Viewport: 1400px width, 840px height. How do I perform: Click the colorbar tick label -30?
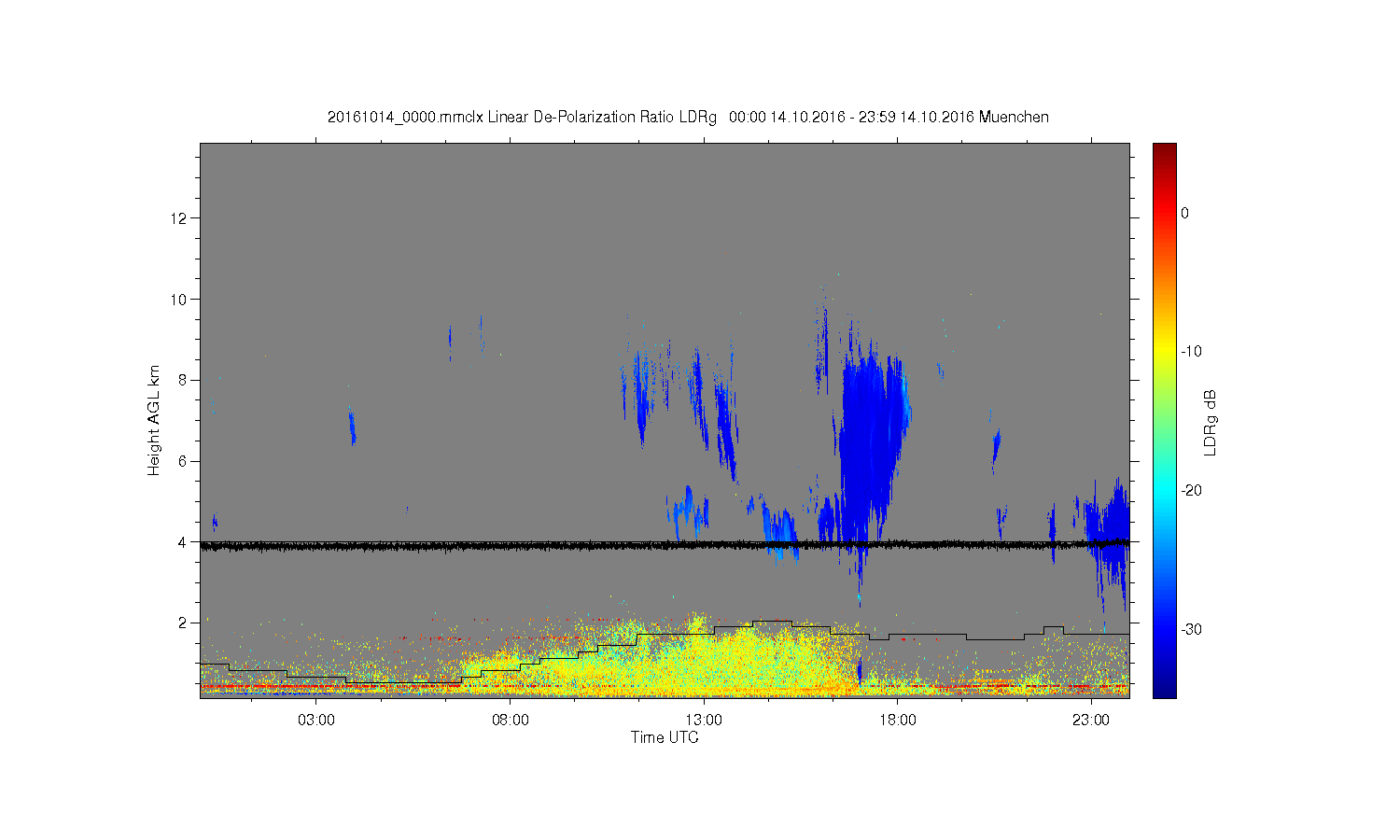click(x=1191, y=630)
